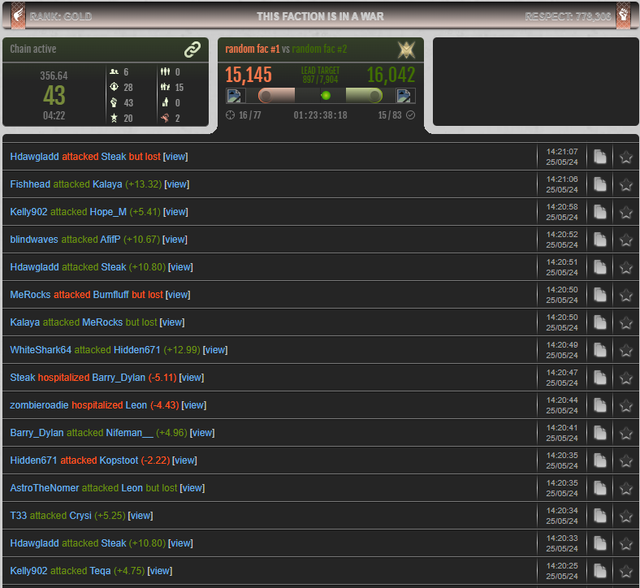Star the Kelly902 attacked Hope_M entry
640x588 pixels.
pos(626,212)
